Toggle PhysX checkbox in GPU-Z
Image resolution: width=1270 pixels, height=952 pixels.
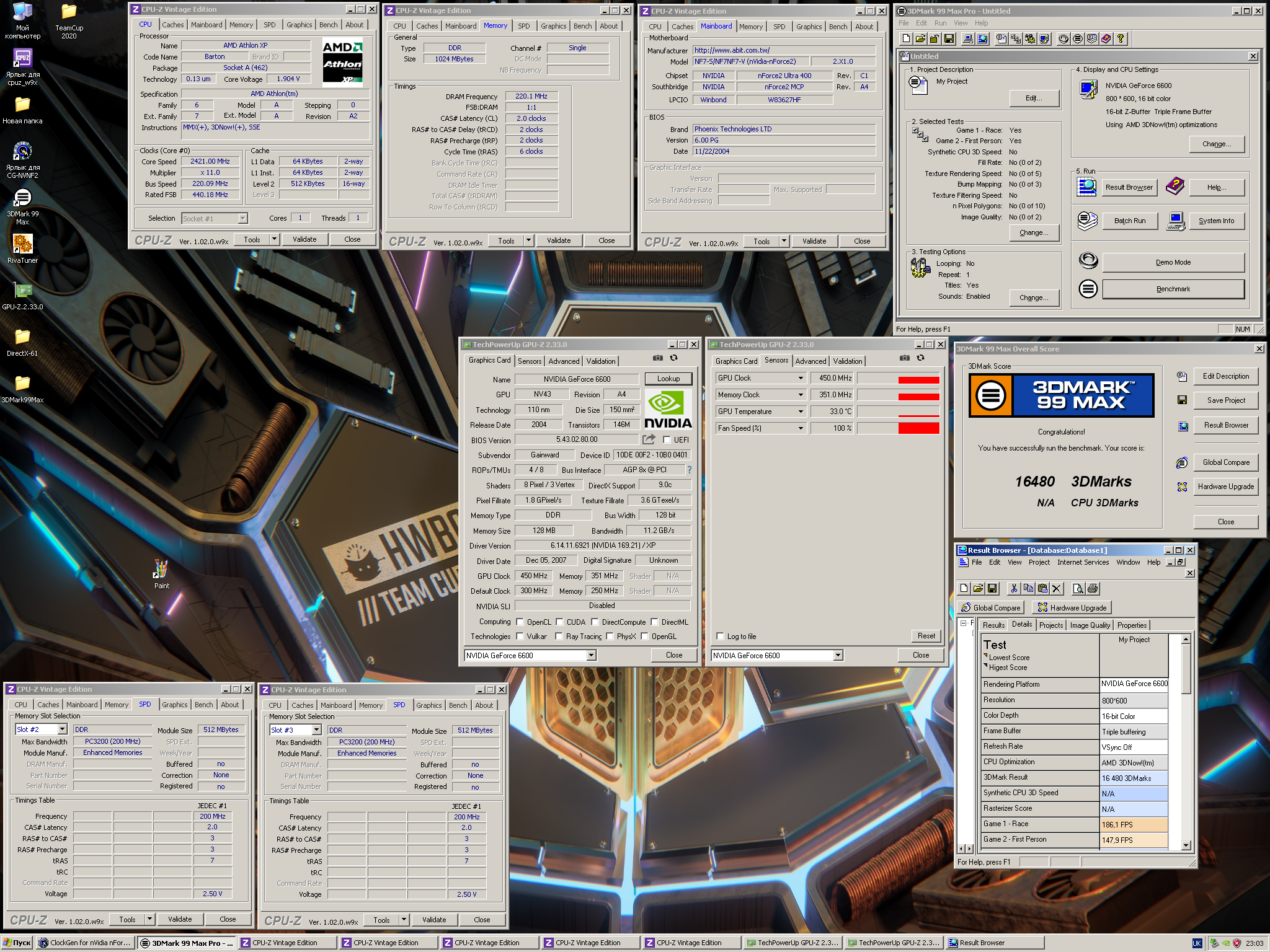610,637
